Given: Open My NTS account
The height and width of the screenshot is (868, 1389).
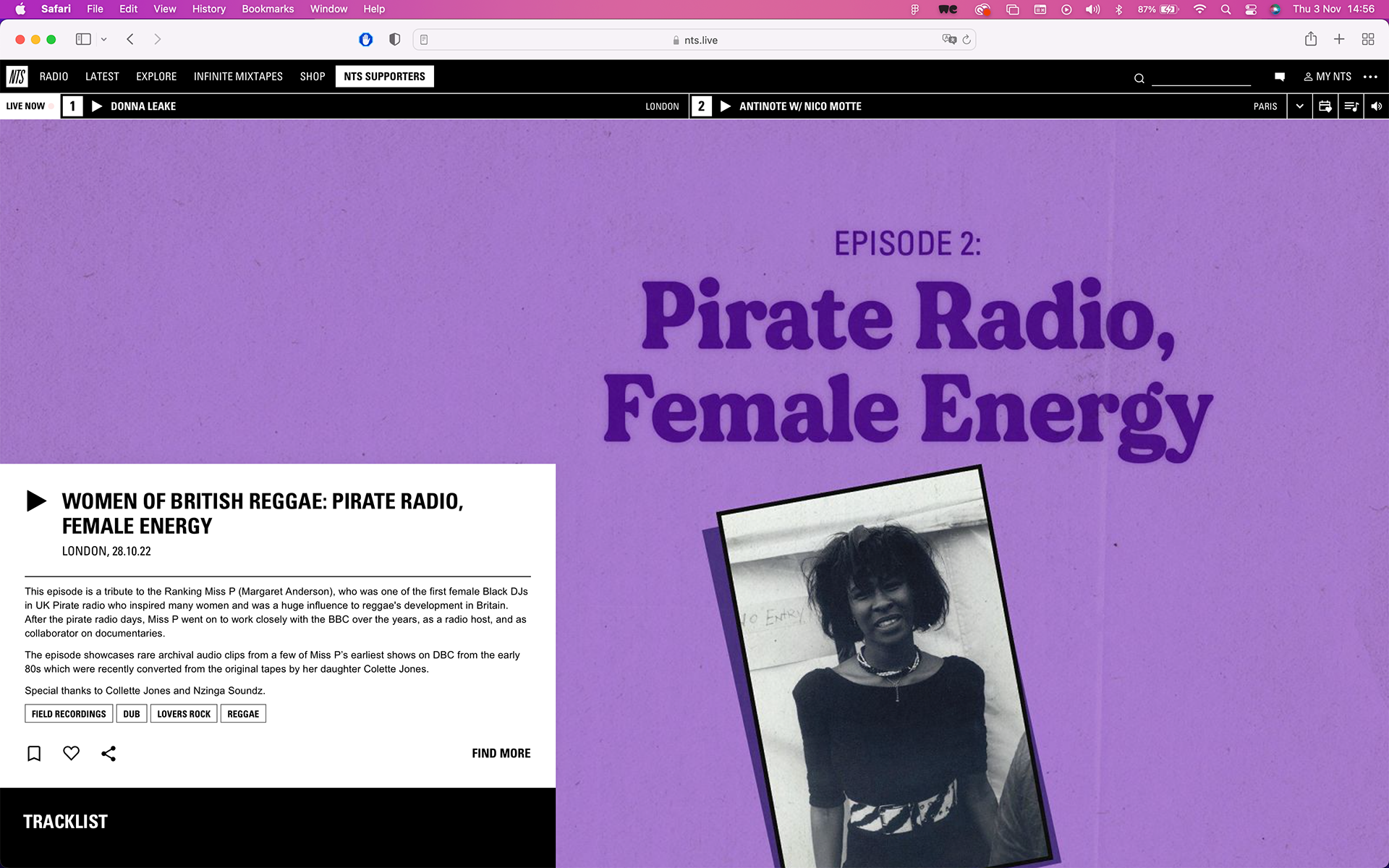Looking at the screenshot, I should click(x=1328, y=77).
